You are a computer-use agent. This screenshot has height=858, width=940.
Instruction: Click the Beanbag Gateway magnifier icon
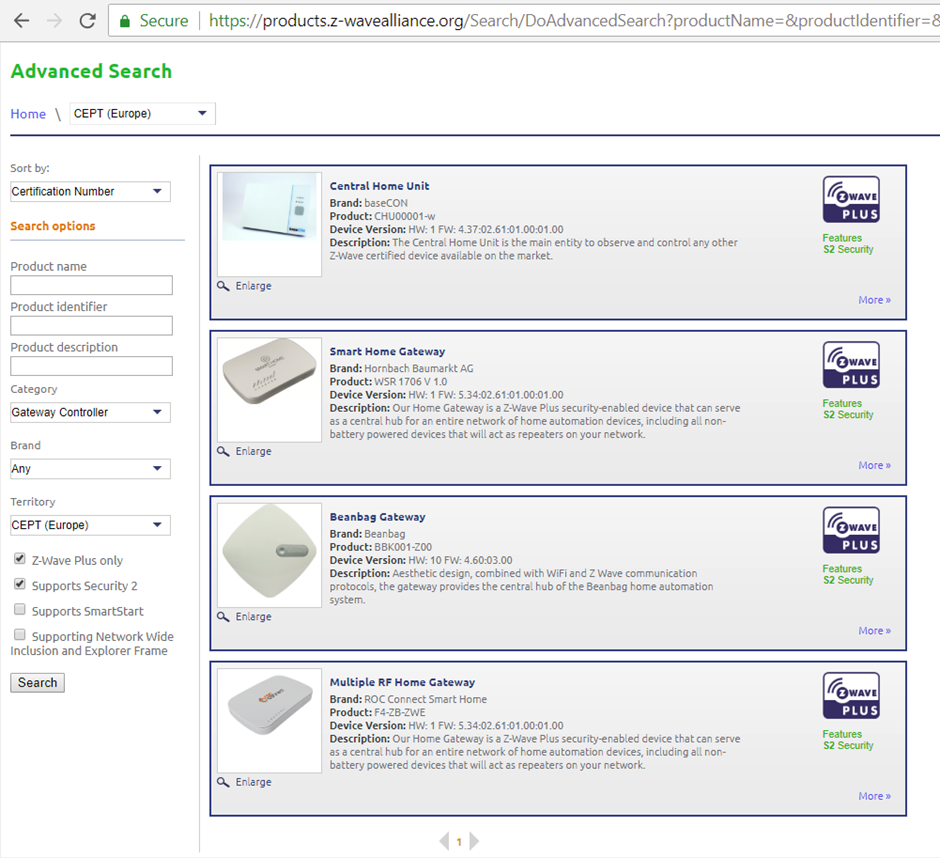[x=223, y=617]
